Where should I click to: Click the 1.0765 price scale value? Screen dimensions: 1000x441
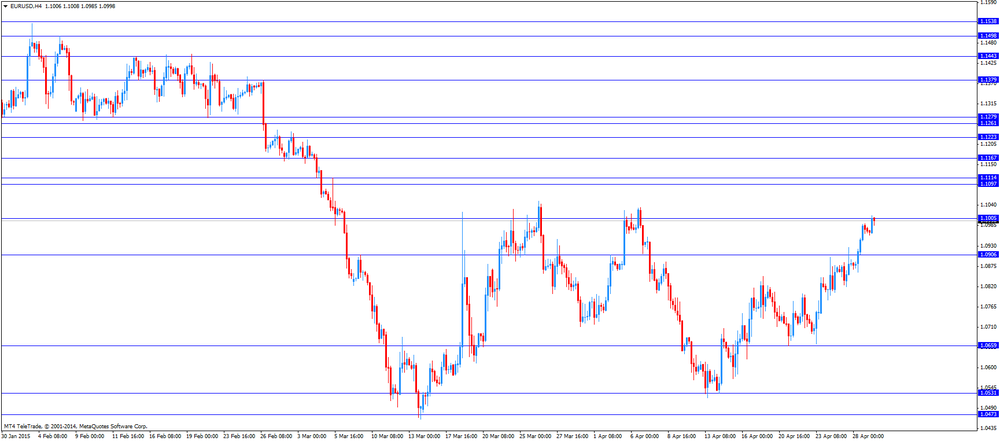(989, 306)
